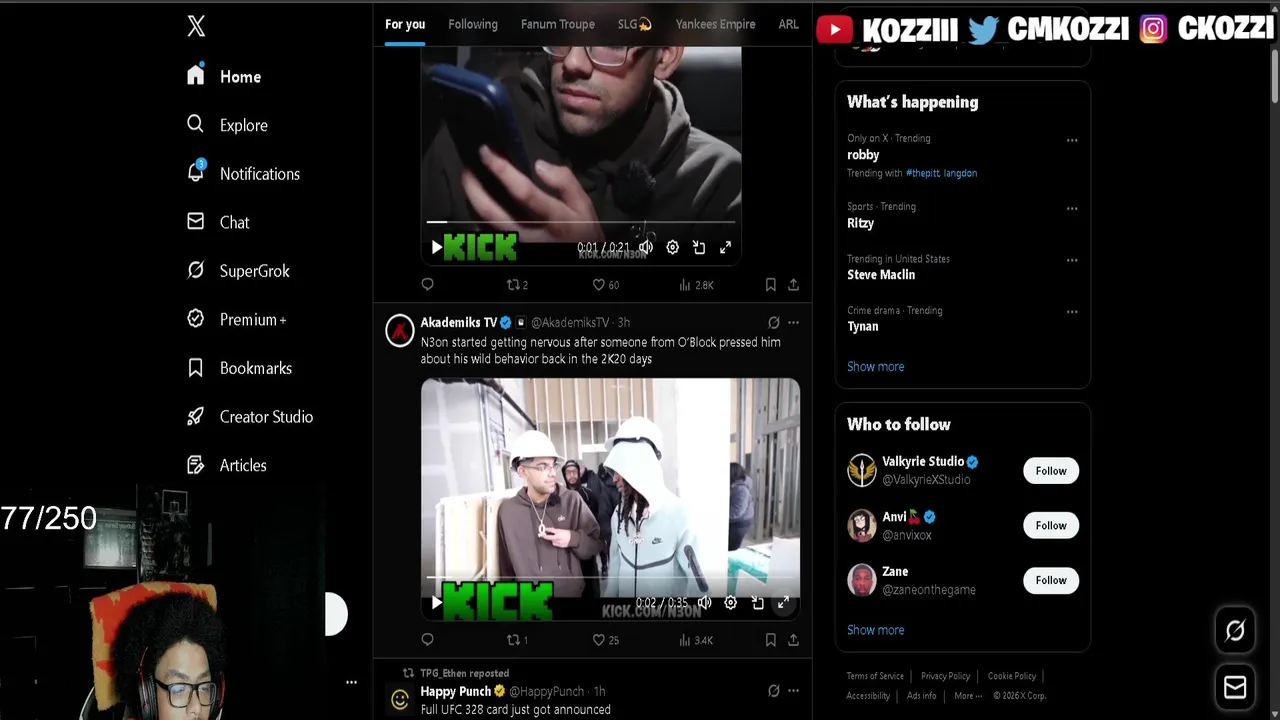Show more trends under What's happening

pos(875,367)
